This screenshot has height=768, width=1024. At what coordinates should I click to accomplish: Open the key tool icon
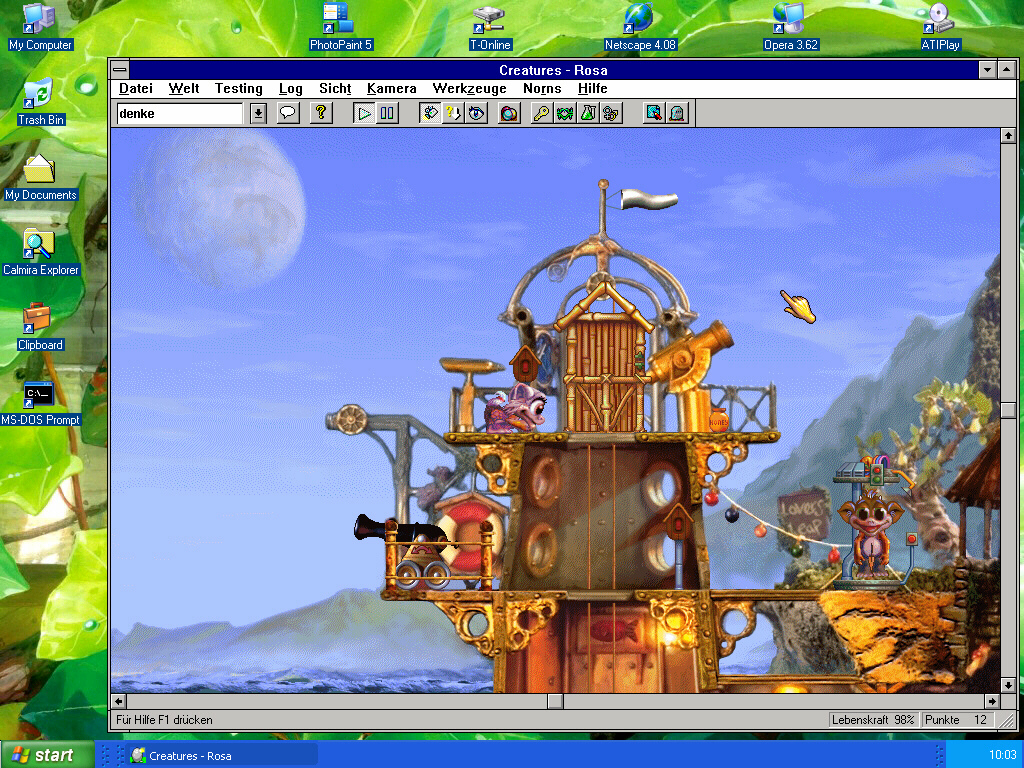tap(541, 113)
